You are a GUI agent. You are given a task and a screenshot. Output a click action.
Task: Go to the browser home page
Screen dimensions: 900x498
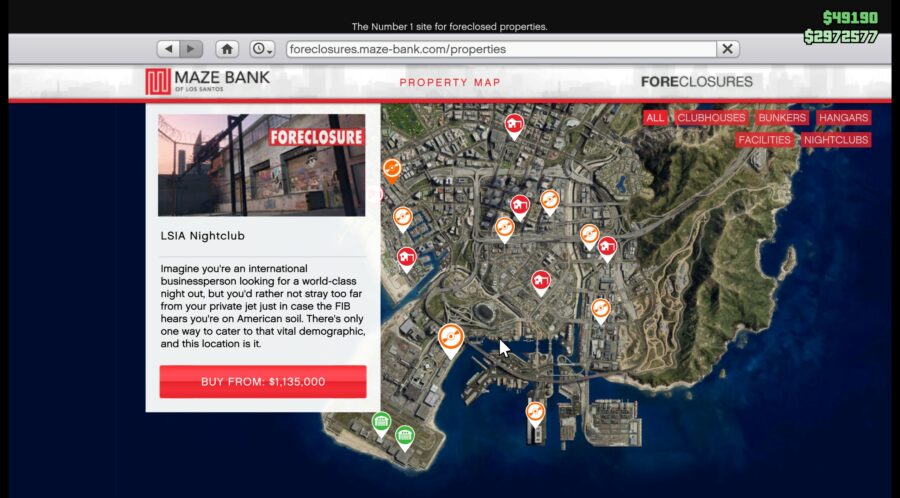coord(228,49)
